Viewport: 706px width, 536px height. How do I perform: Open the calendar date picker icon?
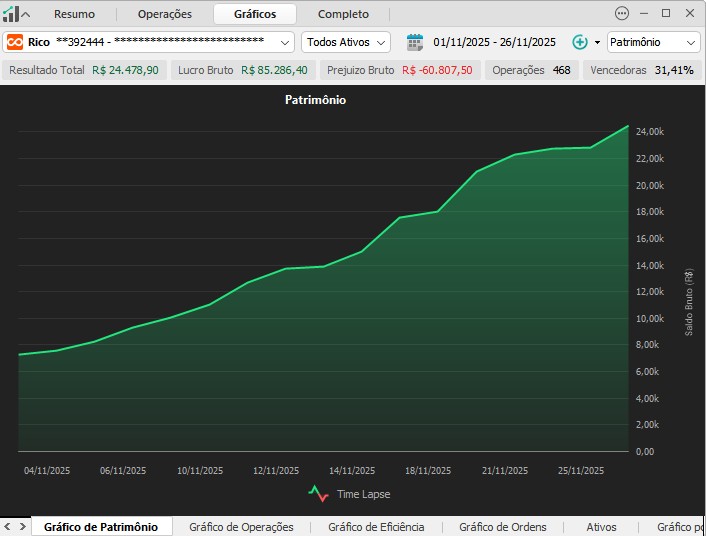[x=415, y=42]
